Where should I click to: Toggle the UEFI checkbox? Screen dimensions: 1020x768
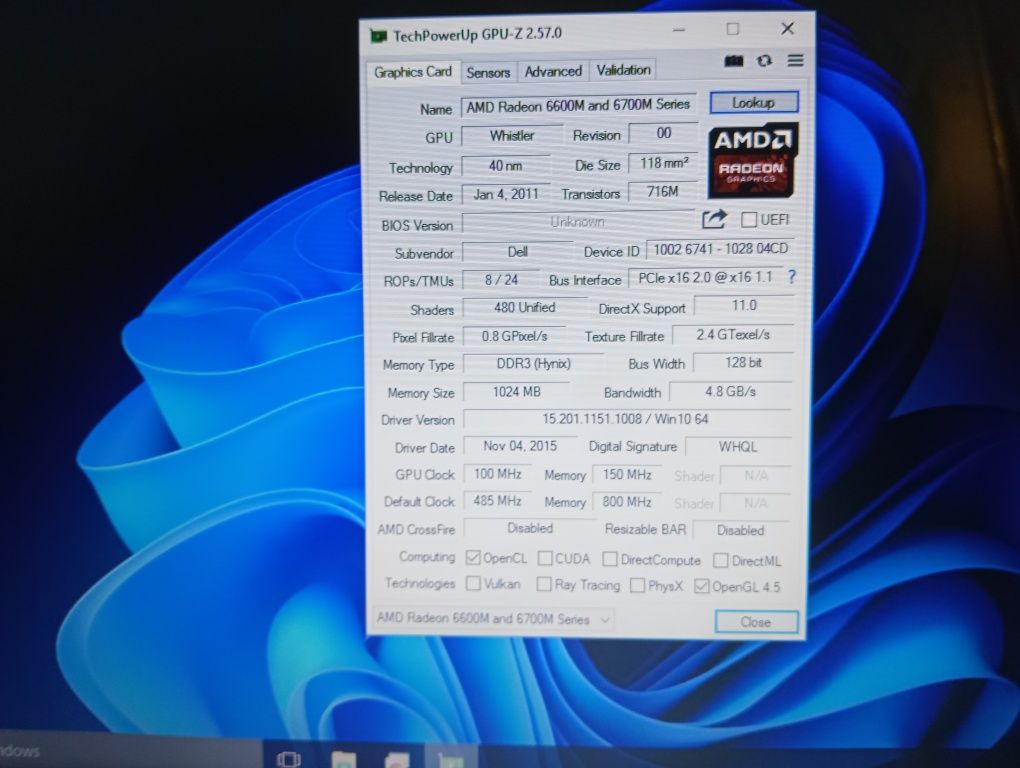pos(749,220)
